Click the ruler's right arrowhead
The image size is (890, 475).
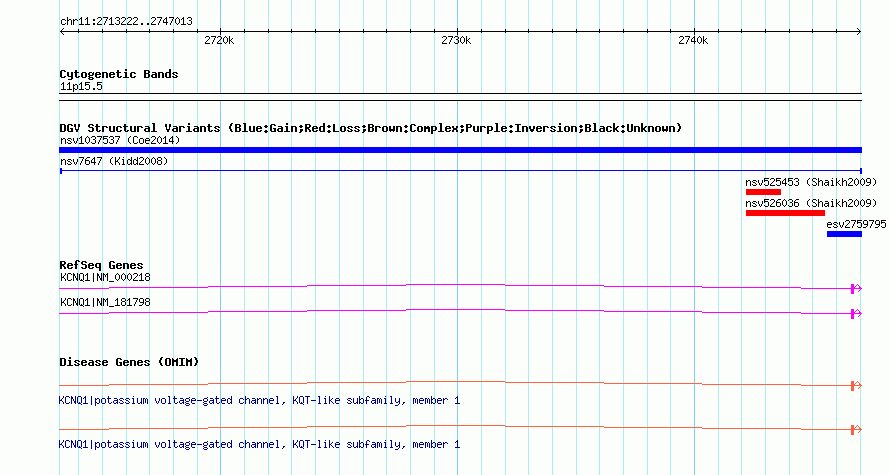(x=859, y=32)
